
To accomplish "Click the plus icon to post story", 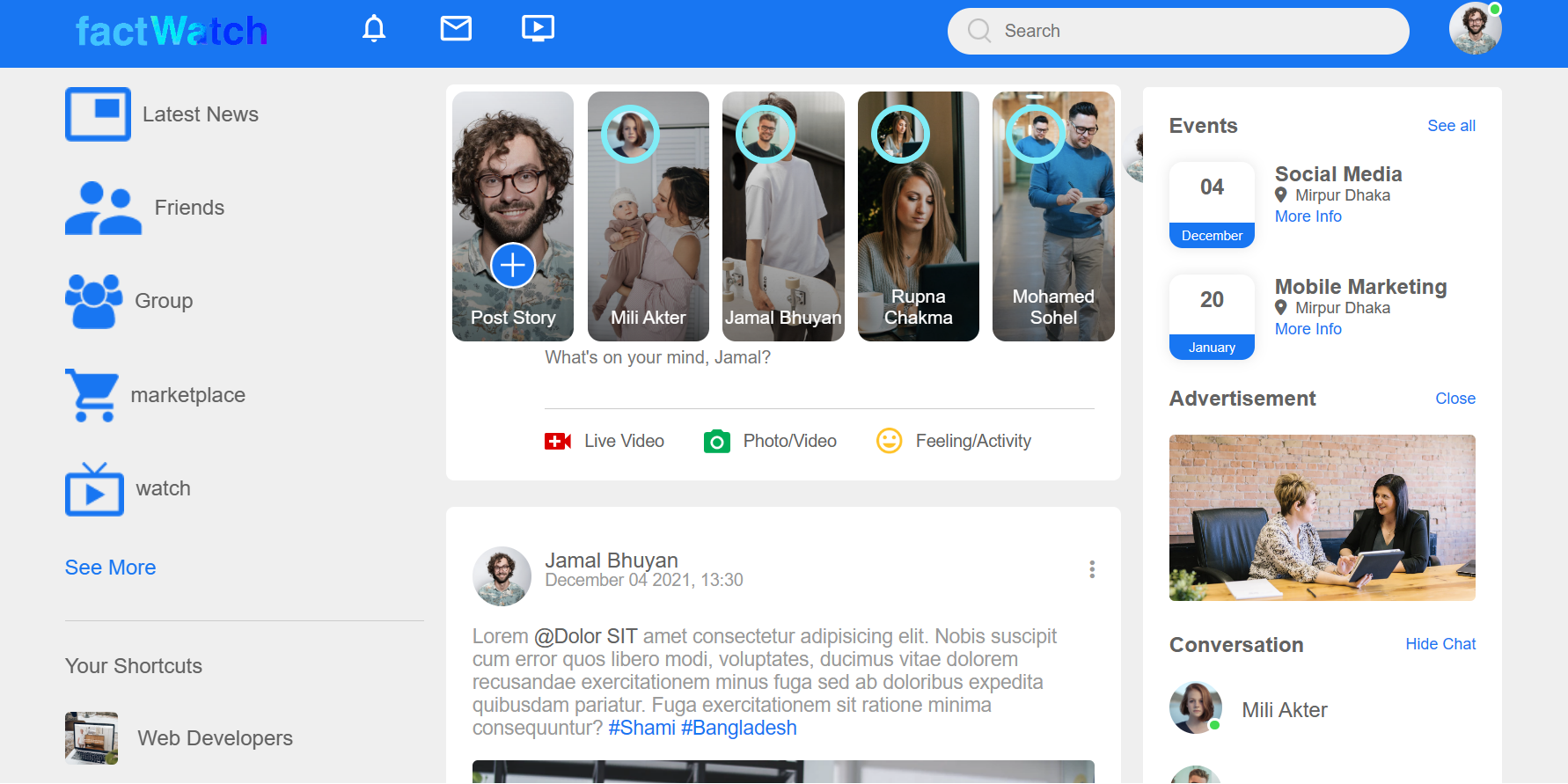I will click(x=513, y=265).
